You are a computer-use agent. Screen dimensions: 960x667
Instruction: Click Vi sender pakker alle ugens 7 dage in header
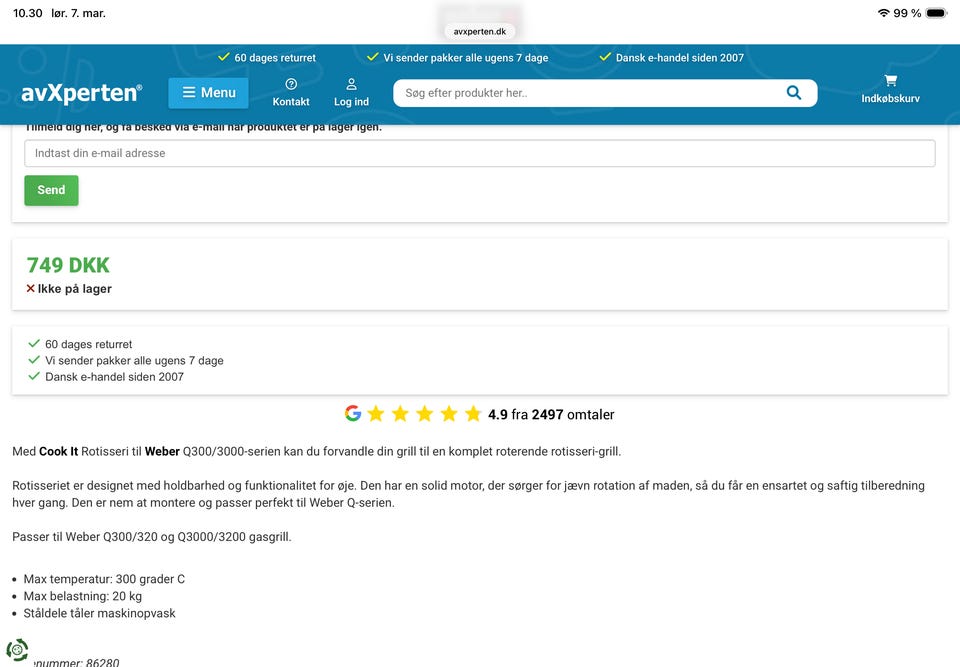[x=465, y=58]
